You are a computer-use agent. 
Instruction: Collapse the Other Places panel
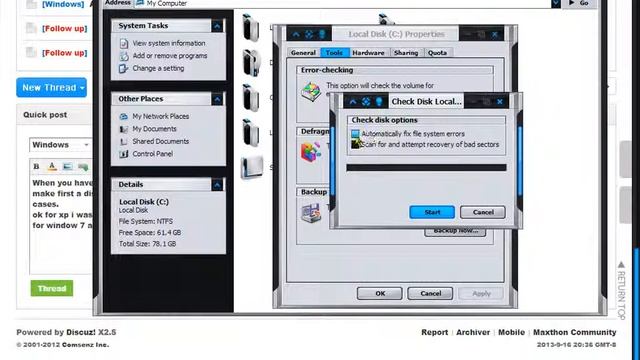coord(217,99)
